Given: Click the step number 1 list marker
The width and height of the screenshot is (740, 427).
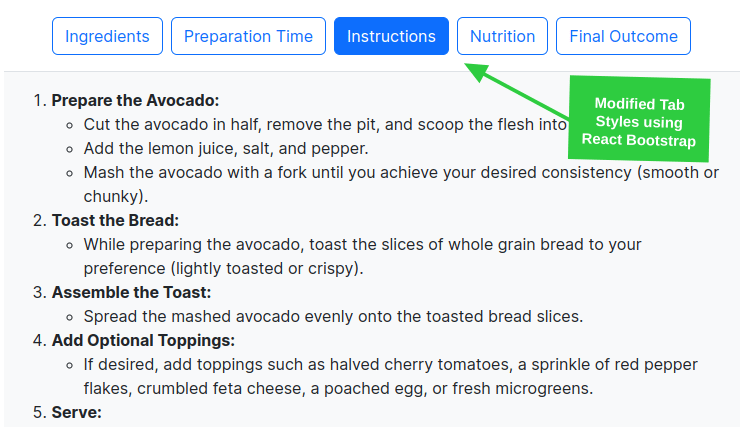Looking at the screenshot, I should click(39, 101).
